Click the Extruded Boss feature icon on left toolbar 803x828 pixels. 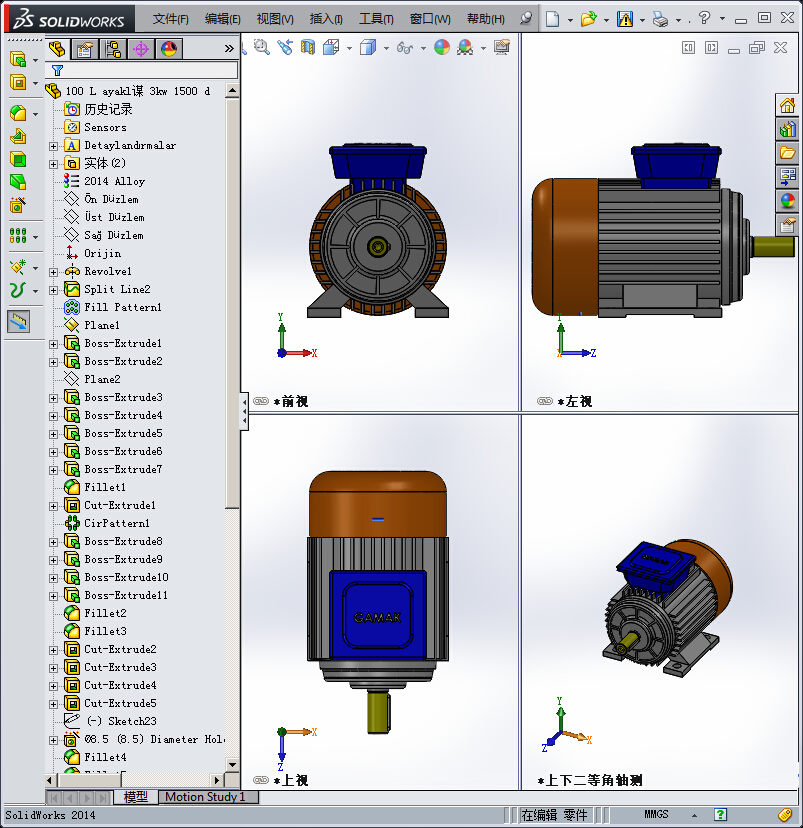tap(18, 59)
